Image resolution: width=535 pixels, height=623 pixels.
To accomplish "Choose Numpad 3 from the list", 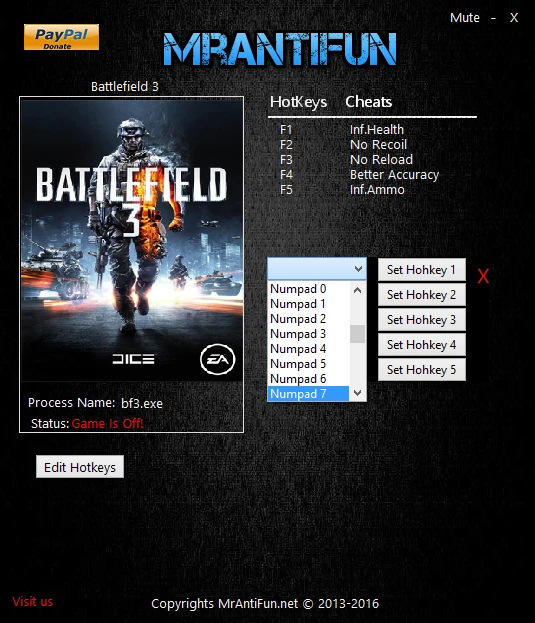I will tap(308, 334).
